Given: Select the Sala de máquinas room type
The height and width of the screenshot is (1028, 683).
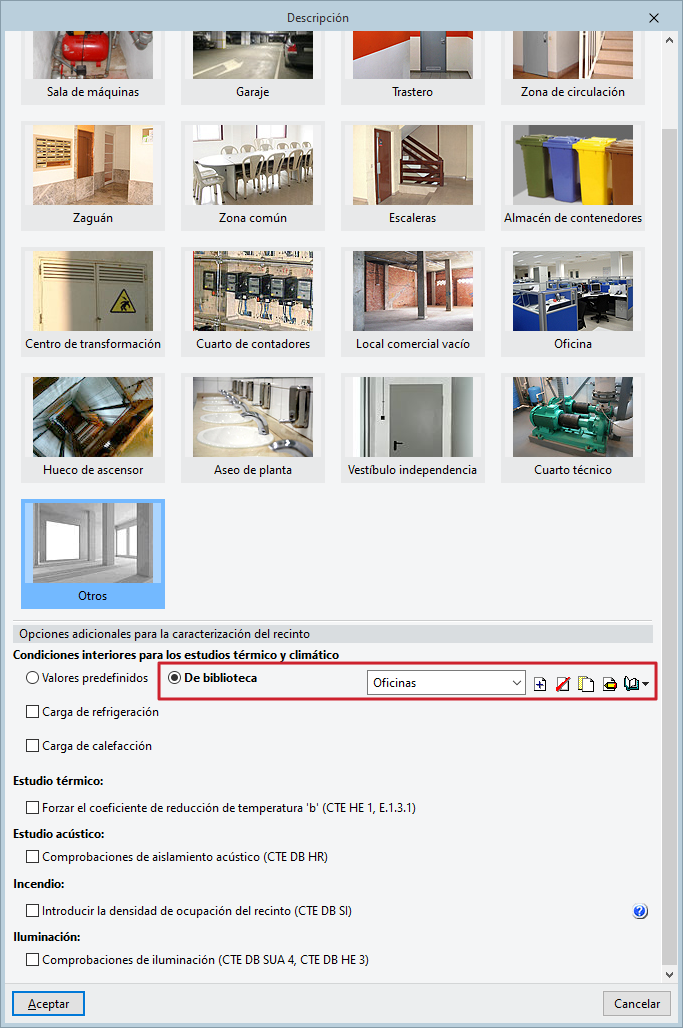Looking at the screenshot, I should coord(93,67).
